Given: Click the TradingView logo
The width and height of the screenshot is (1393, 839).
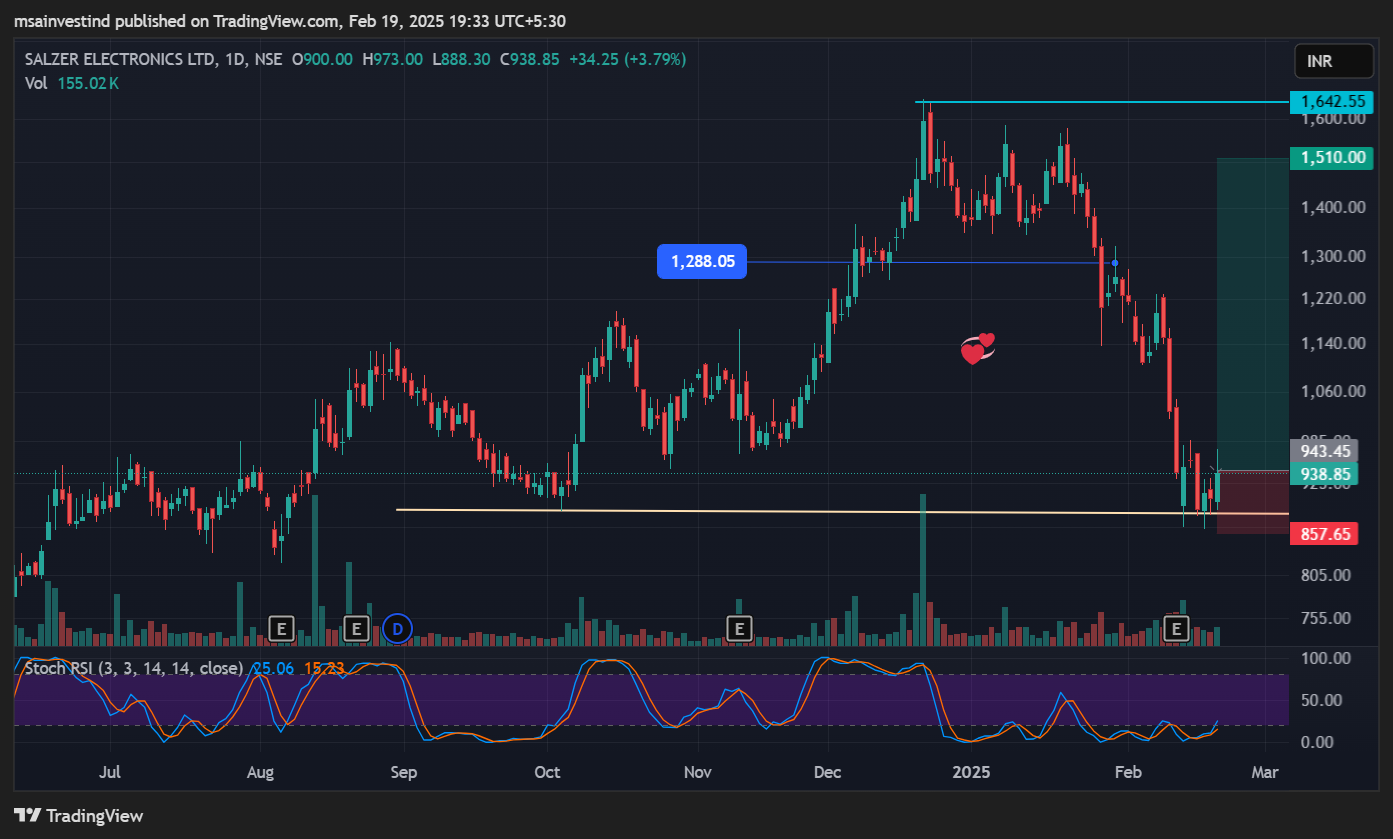Looking at the screenshot, I should (x=79, y=815).
